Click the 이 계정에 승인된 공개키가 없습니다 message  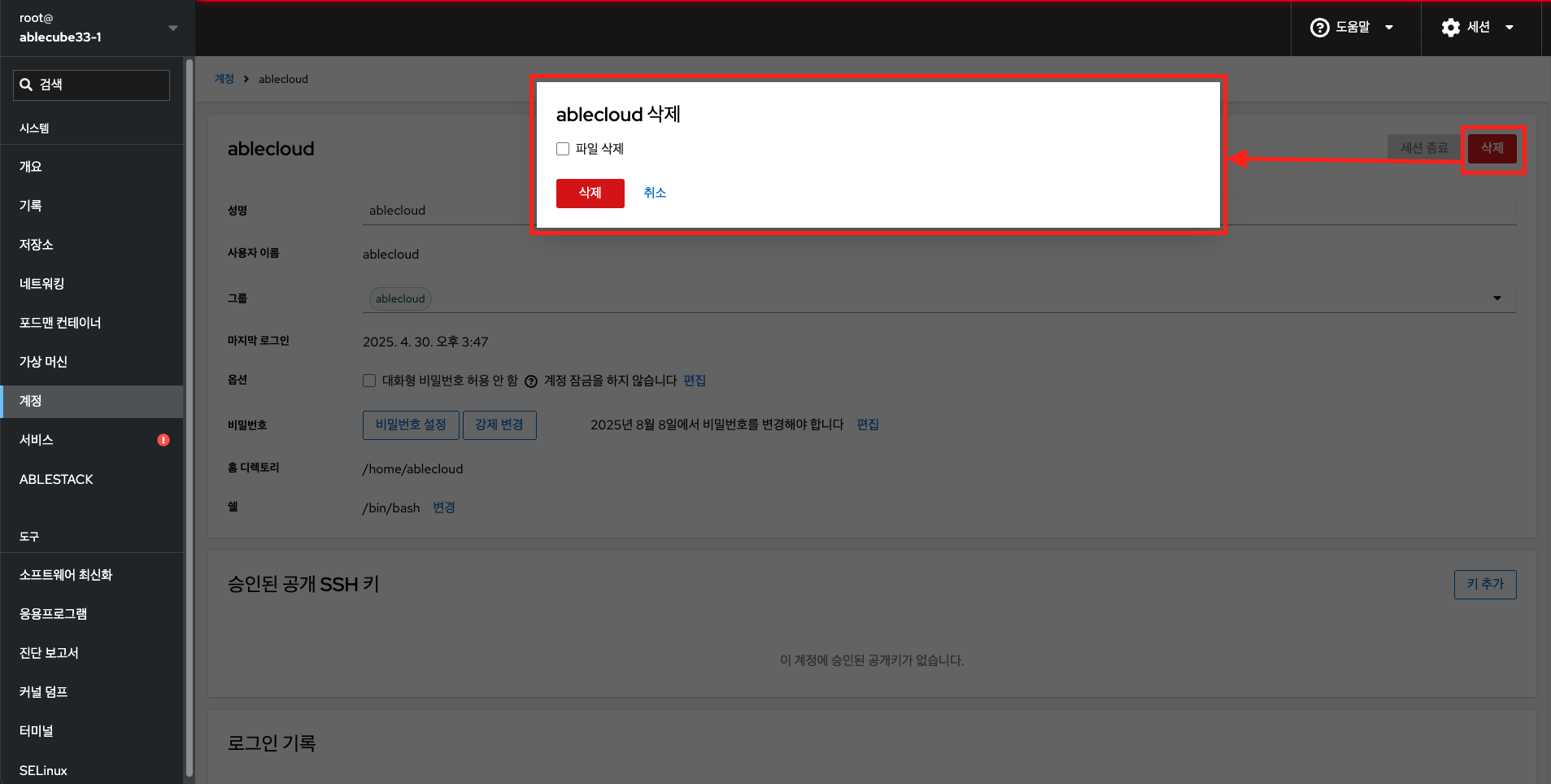[x=872, y=660]
